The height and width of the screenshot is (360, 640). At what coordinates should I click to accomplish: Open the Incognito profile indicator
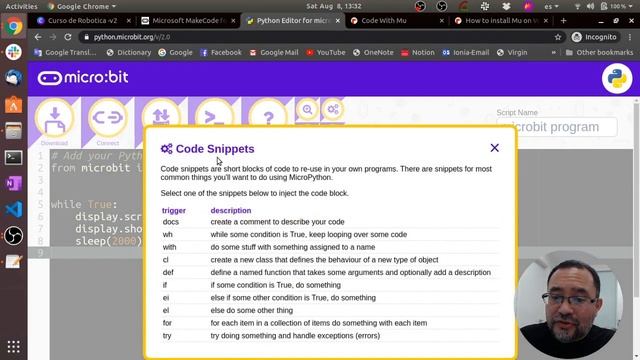point(594,37)
